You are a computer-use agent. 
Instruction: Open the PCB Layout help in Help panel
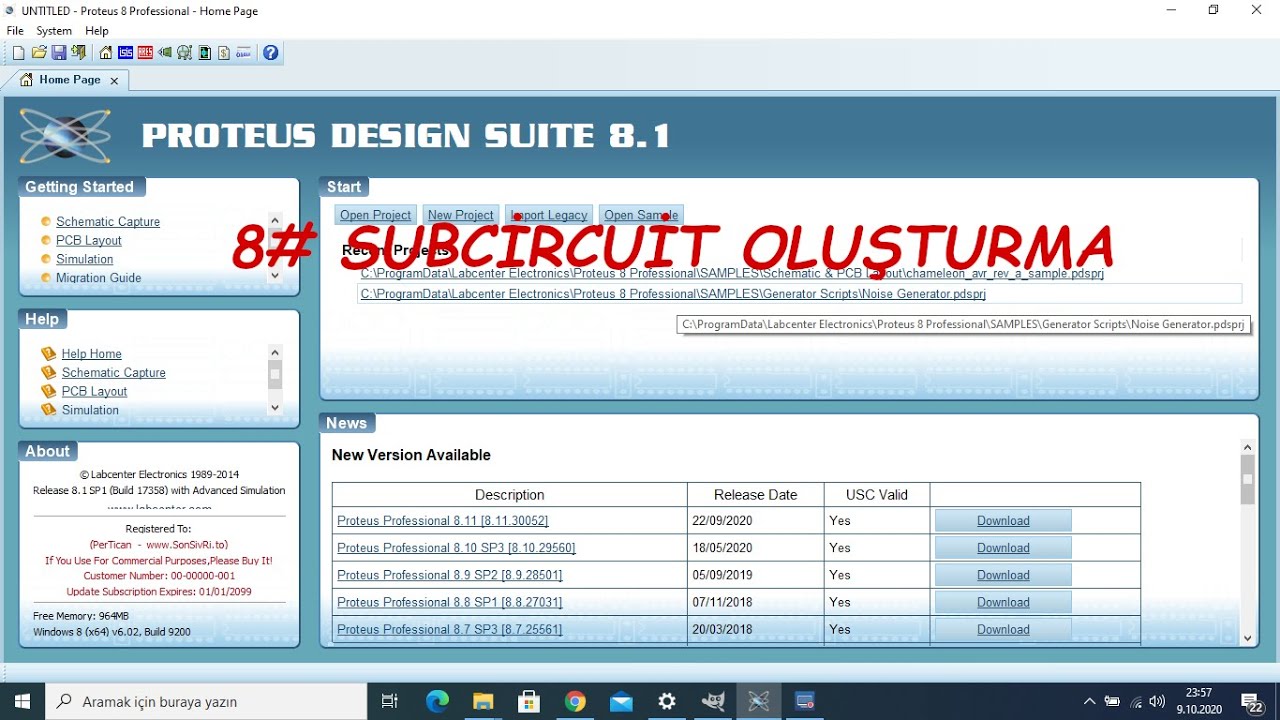pyautogui.click(x=95, y=391)
